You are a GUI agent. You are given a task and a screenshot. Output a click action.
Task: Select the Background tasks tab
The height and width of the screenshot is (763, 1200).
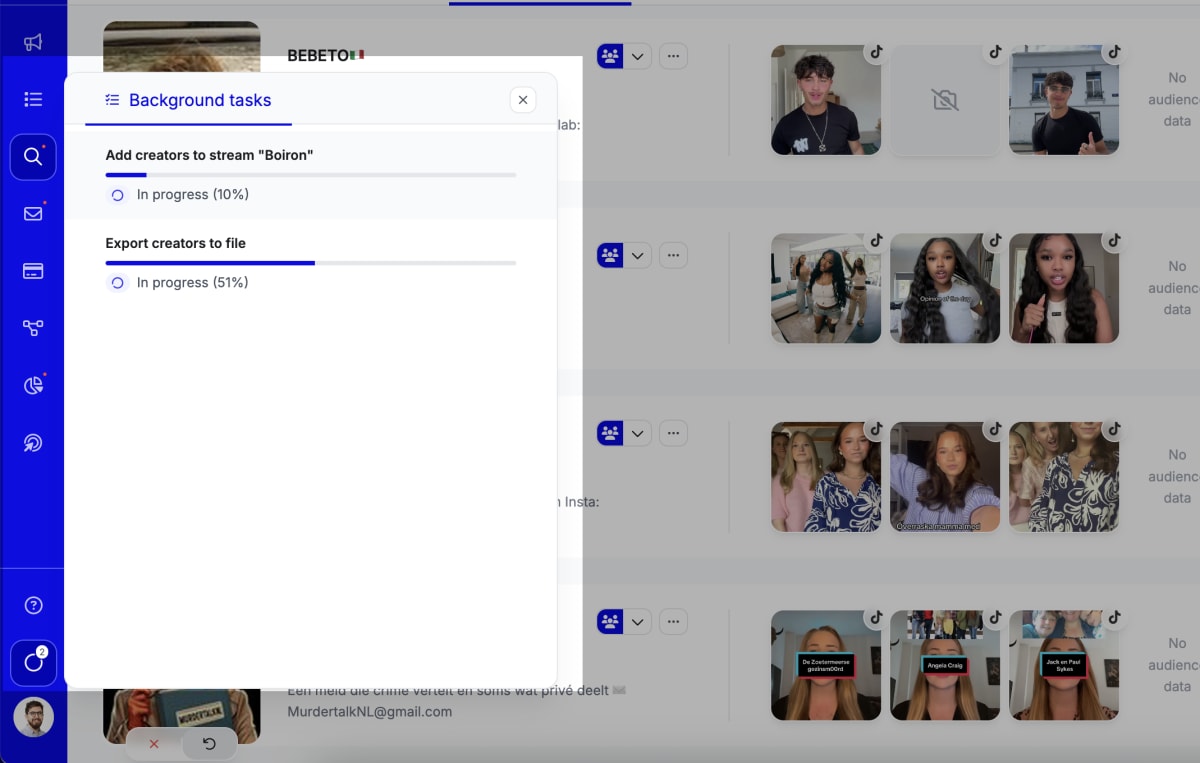point(188,100)
